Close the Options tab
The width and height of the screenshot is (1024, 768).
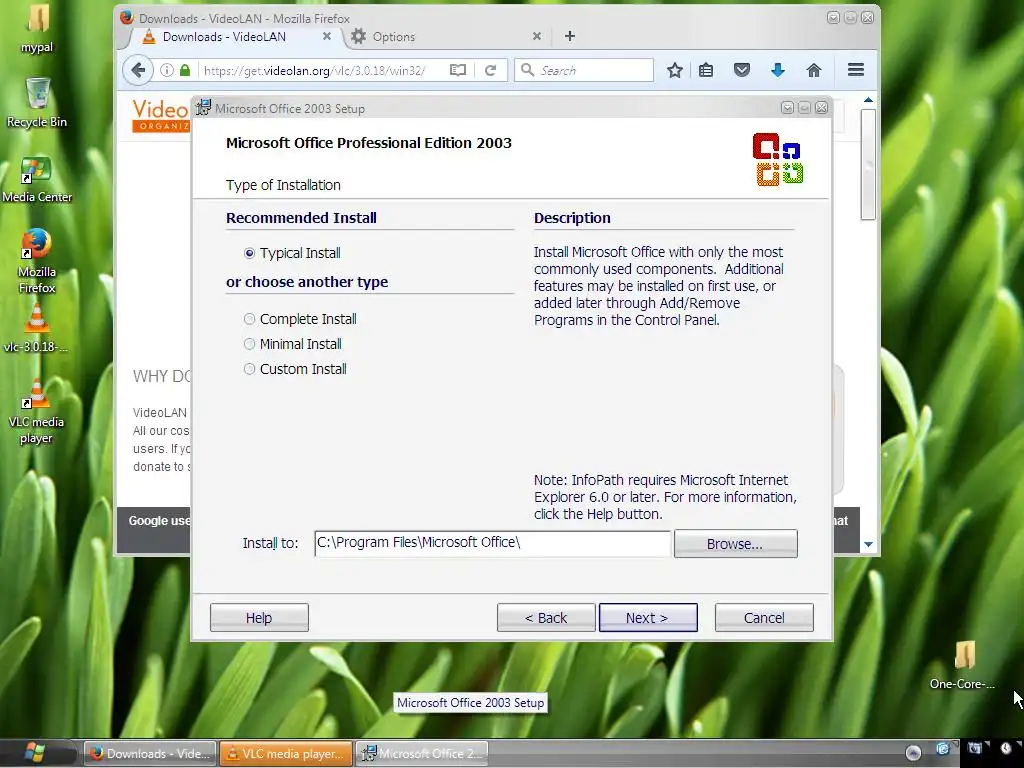(x=537, y=37)
